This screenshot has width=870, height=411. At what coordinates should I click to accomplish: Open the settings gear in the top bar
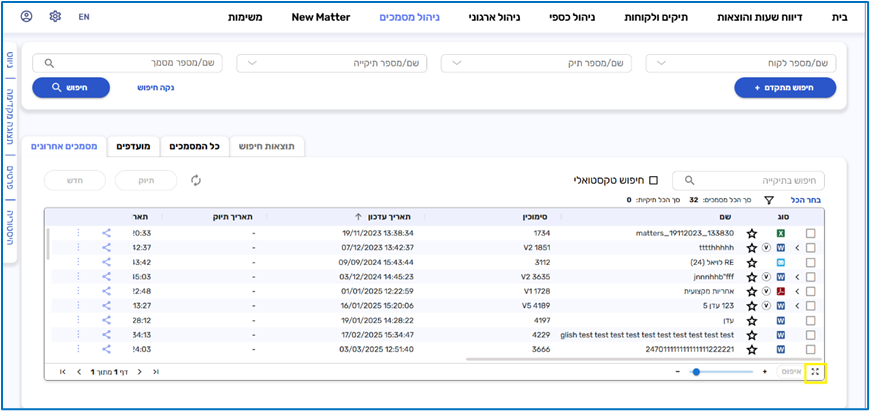(x=55, y=17)
